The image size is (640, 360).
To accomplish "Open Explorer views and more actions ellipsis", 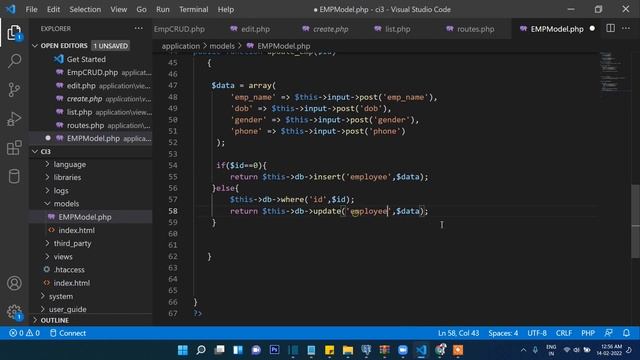I will pyautogui.click(x=139, y=29).
